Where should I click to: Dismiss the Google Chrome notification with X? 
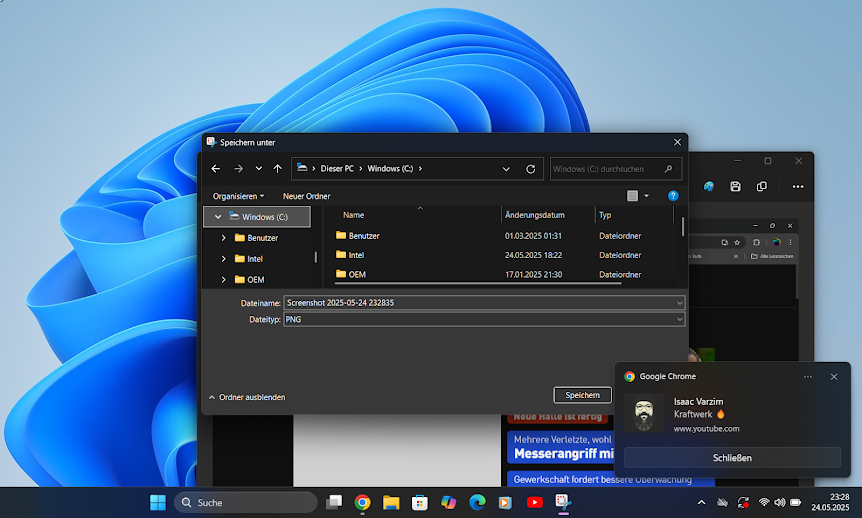834,377
